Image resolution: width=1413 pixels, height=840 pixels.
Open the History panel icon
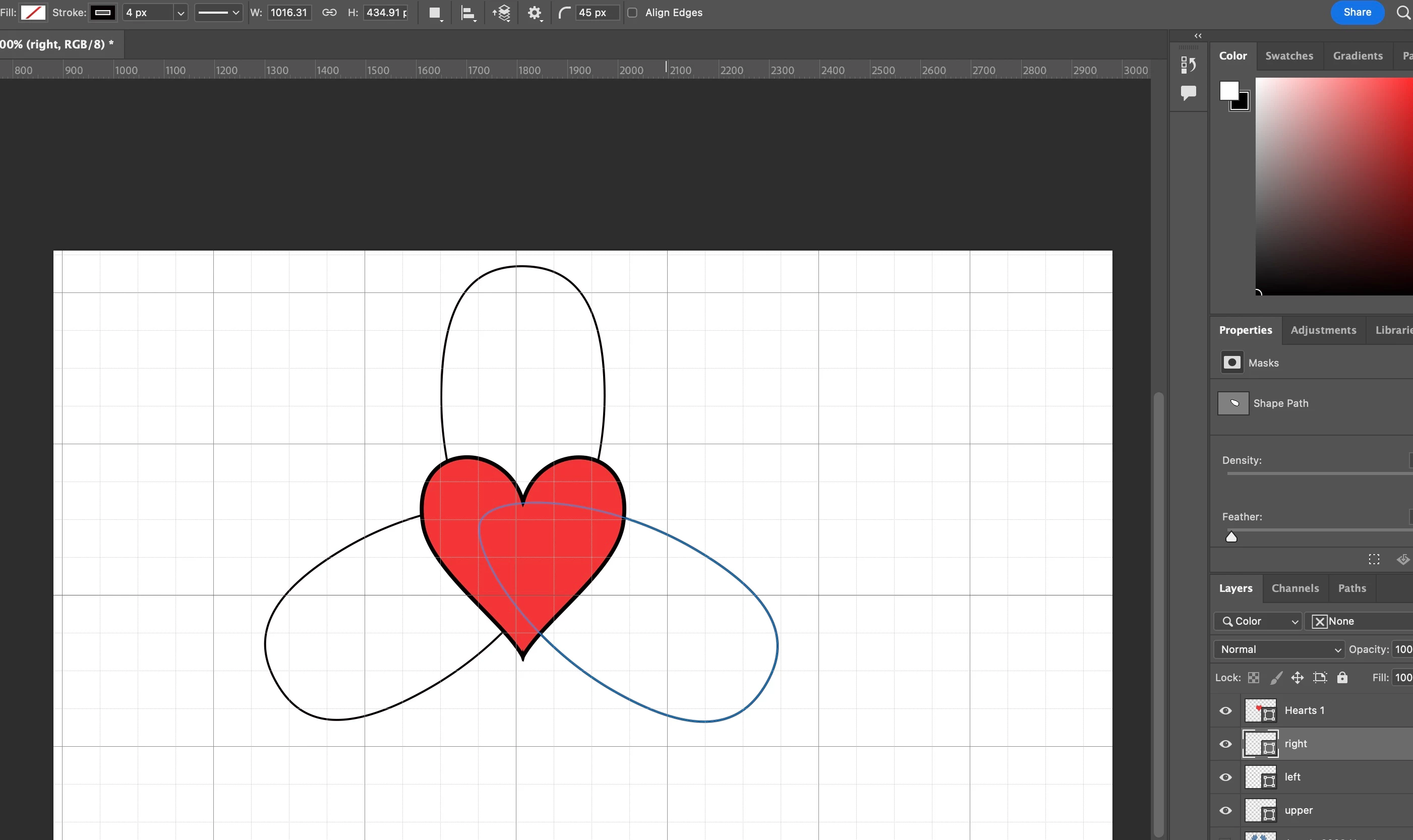tap(1188, 65)
